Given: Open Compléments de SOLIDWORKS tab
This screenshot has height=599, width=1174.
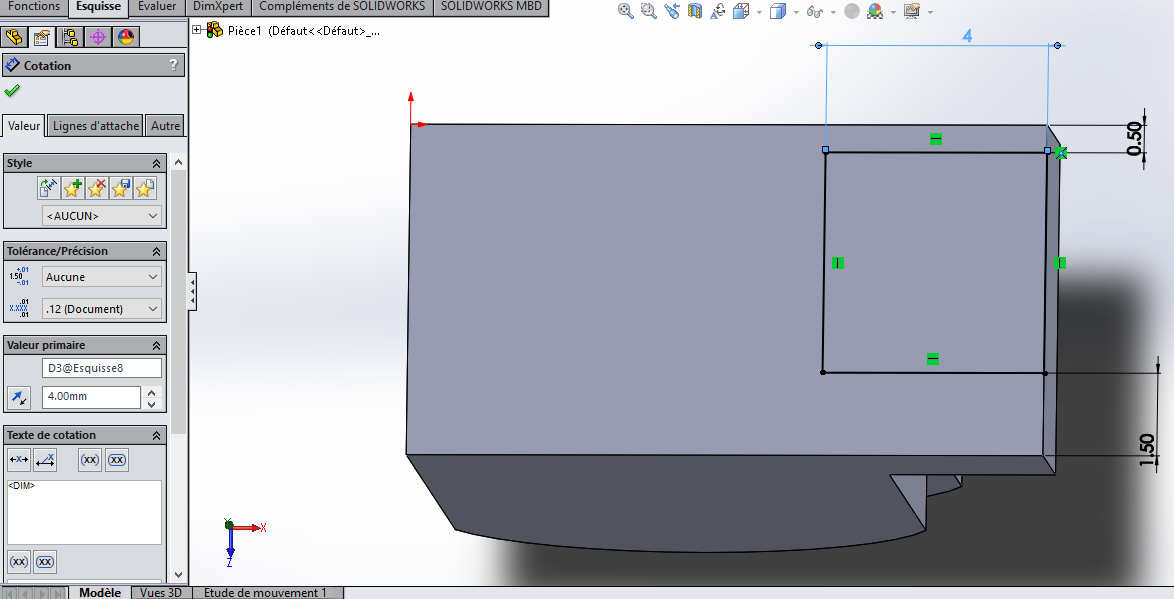Looking at the screenshot, I should pyautogui.click(x=341, y=7).
